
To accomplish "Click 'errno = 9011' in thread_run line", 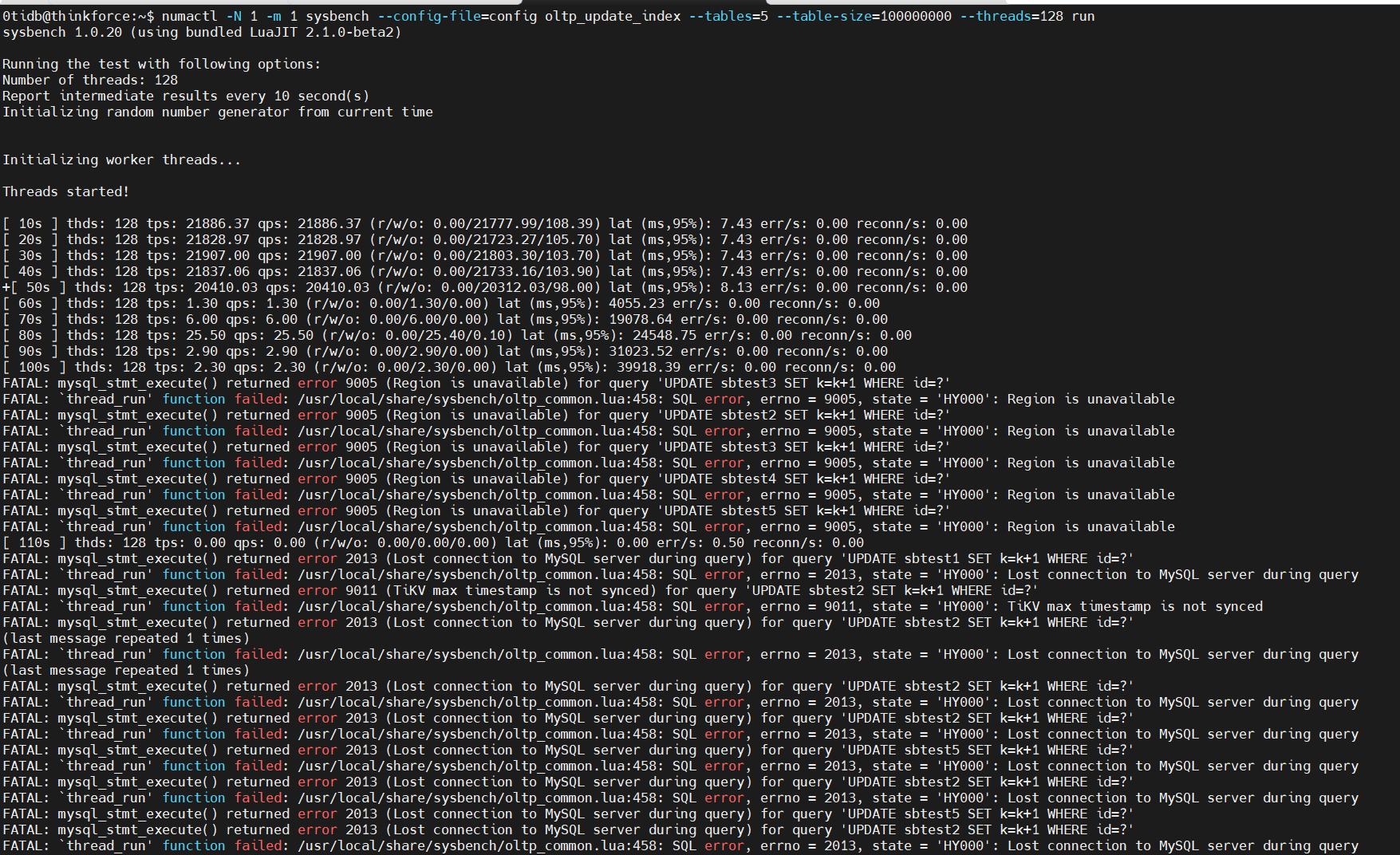I will coord(808,606).
